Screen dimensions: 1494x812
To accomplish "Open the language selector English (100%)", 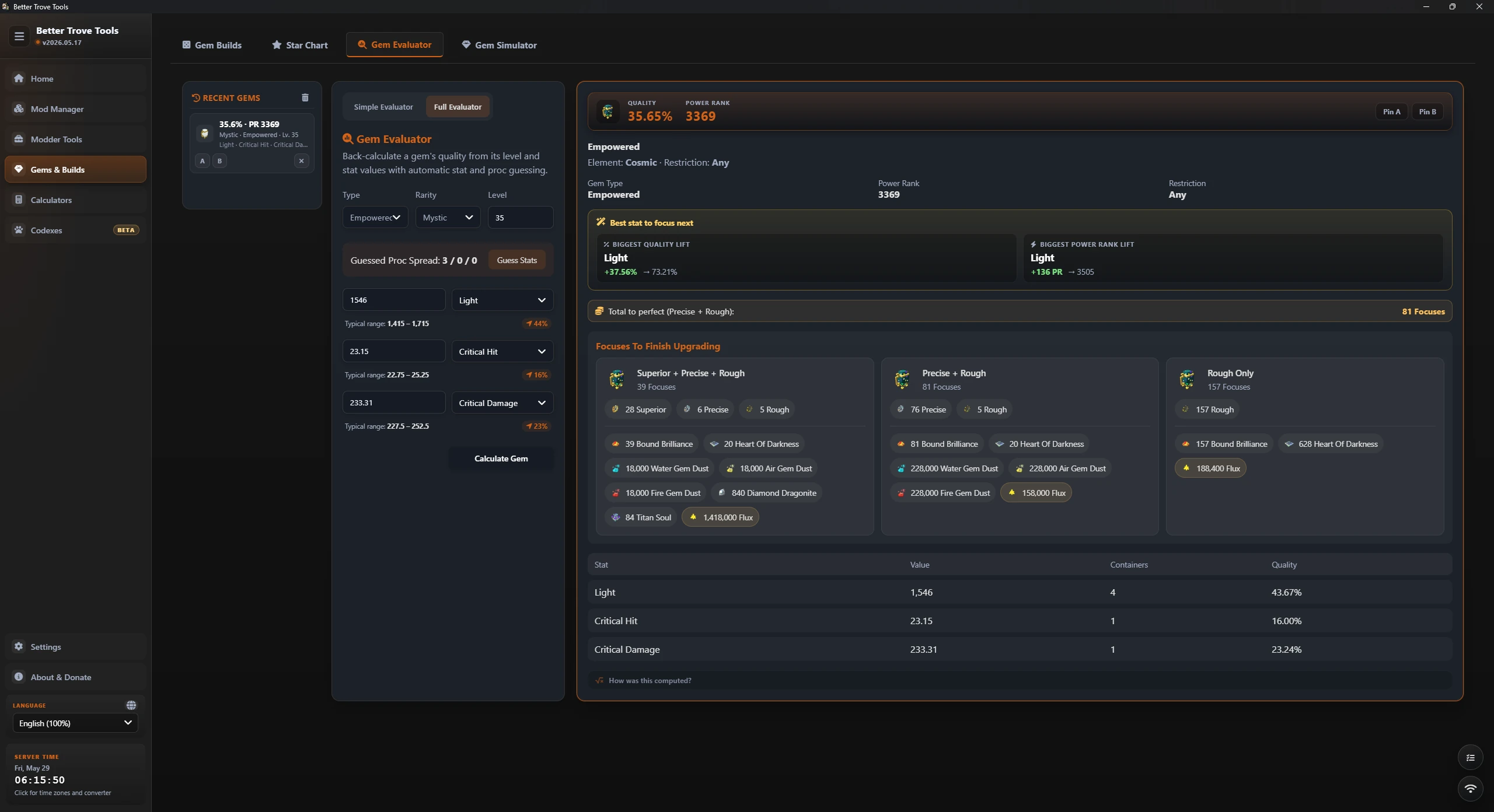I will tap(75, 723).
